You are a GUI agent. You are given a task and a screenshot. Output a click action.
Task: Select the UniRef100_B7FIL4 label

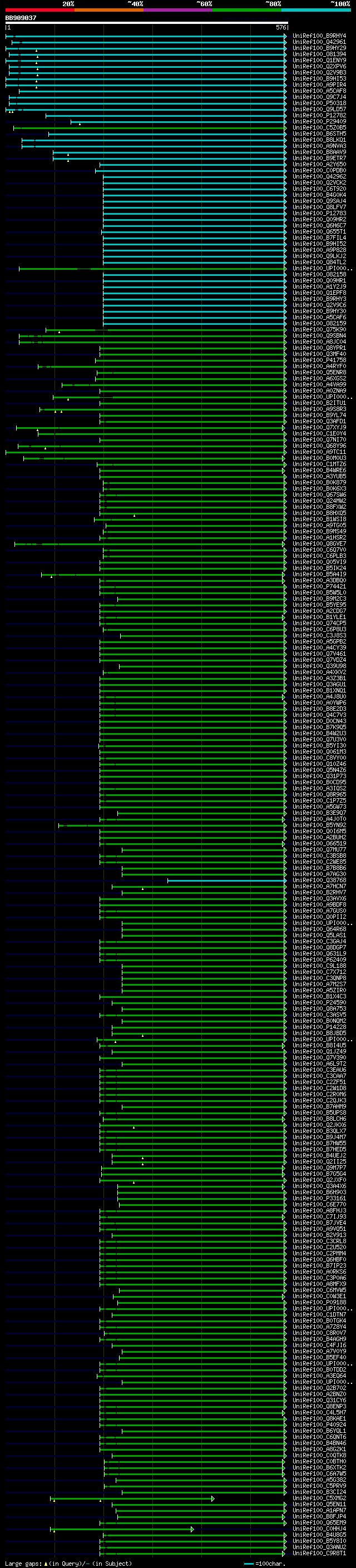click(x=319, y=238)
